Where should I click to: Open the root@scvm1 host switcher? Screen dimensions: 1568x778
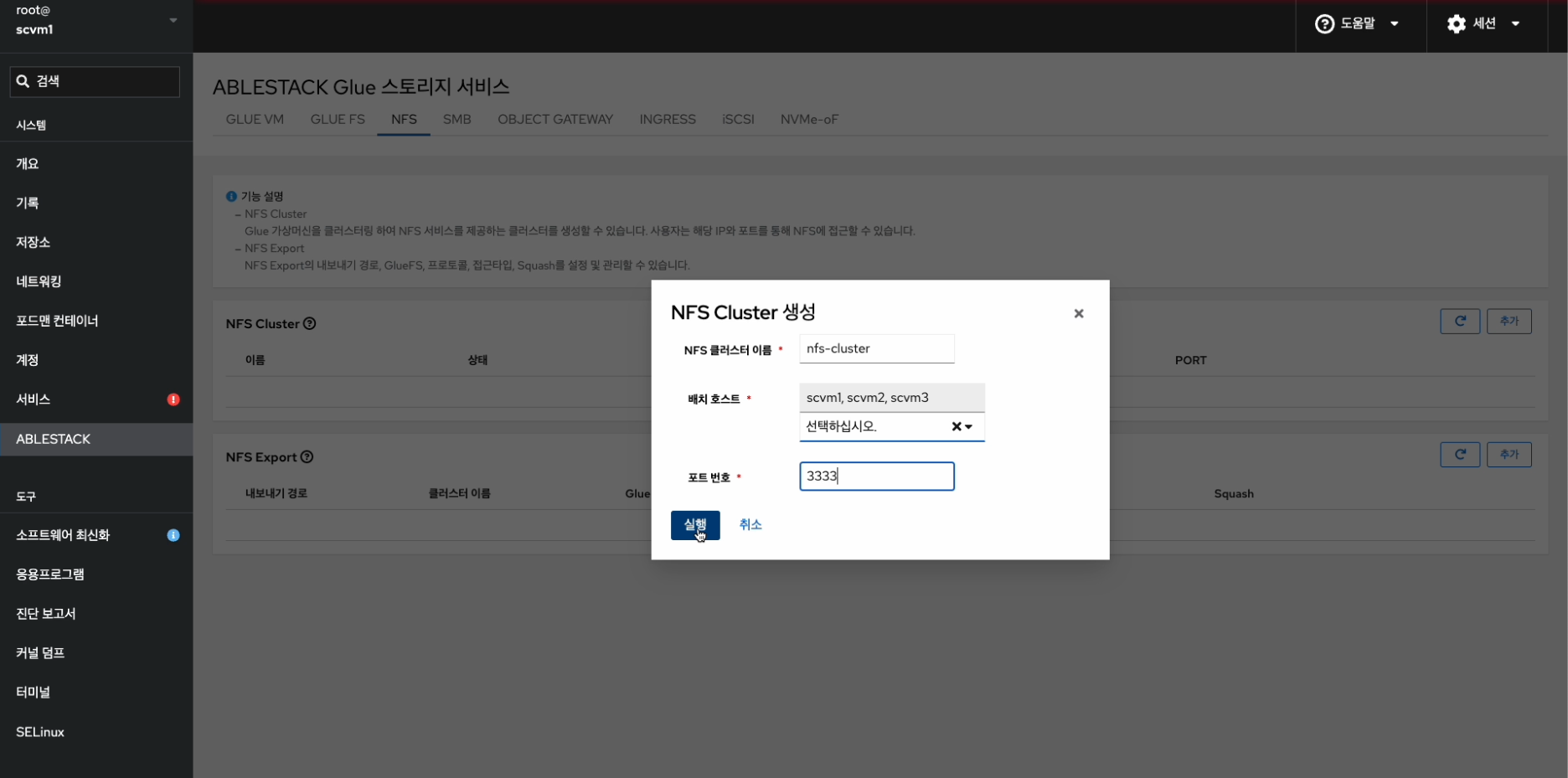[95, 21]
